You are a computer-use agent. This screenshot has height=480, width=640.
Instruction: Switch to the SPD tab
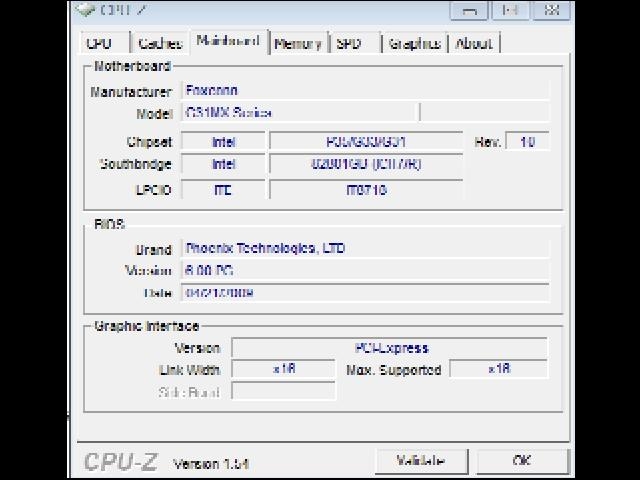(355, 43)
